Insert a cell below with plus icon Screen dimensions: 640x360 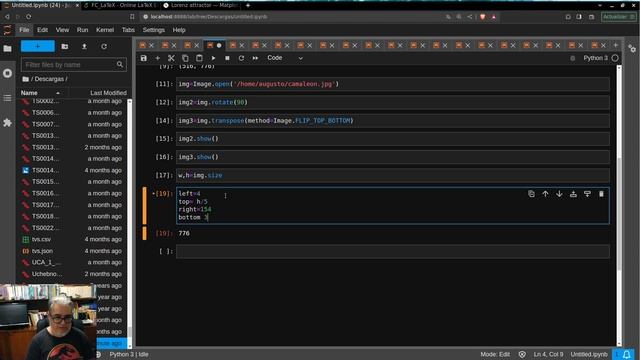(158, 58)
